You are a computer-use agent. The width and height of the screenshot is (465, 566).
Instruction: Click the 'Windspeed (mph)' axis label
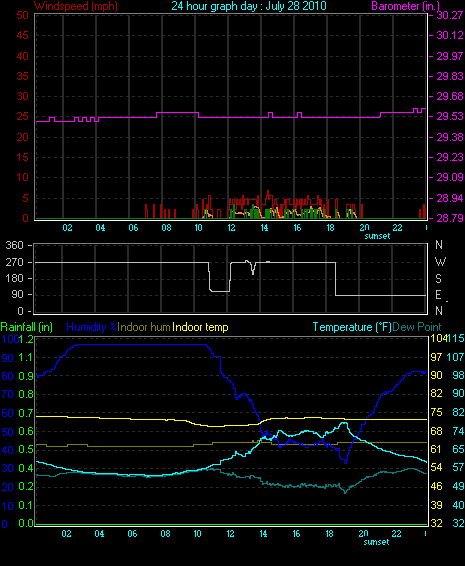(76, 6)
